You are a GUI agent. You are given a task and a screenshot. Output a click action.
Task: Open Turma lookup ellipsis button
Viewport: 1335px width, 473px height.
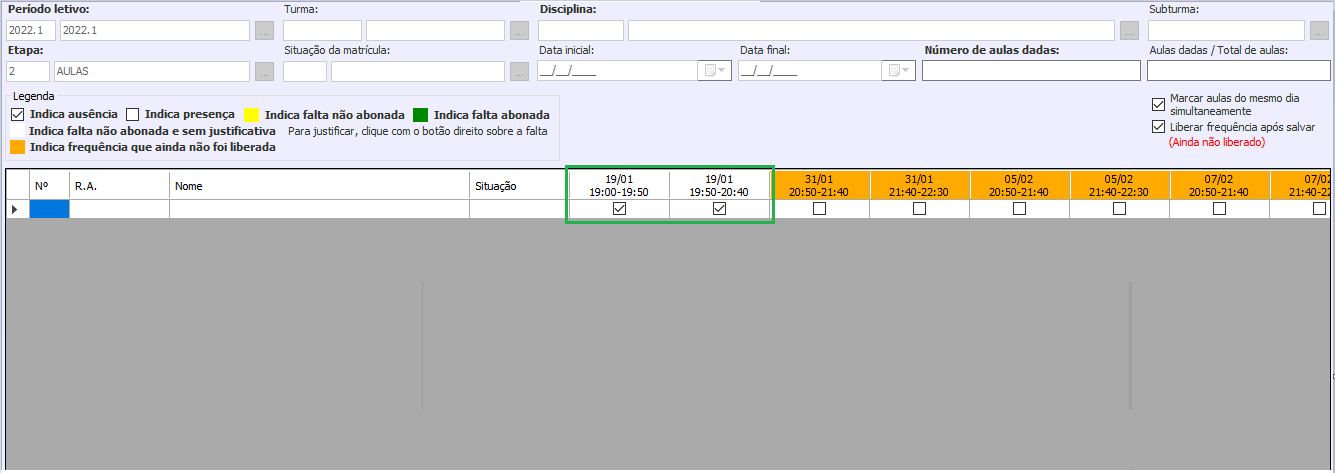pyautogui.click(x=519, y=30)
